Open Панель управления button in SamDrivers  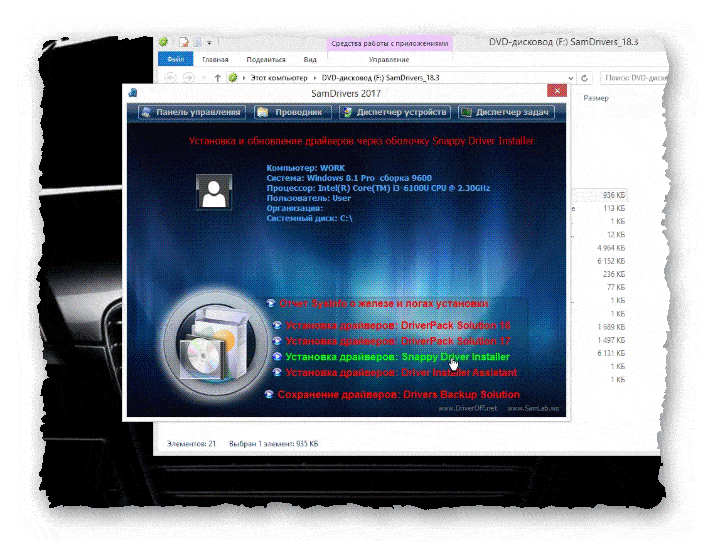(x=192, y=112)
